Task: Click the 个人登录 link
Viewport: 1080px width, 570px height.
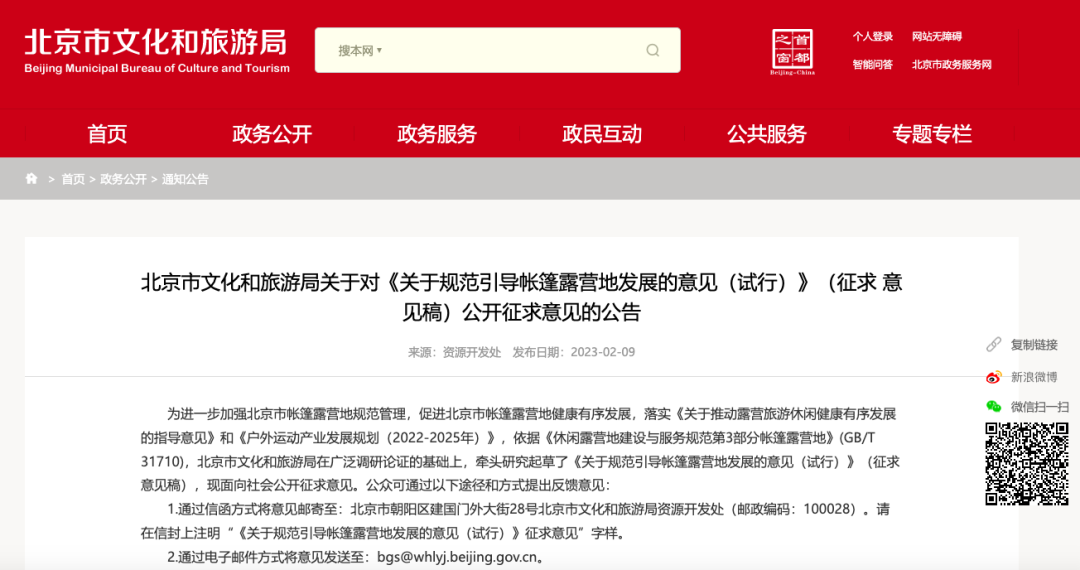Action: point(872,37)
